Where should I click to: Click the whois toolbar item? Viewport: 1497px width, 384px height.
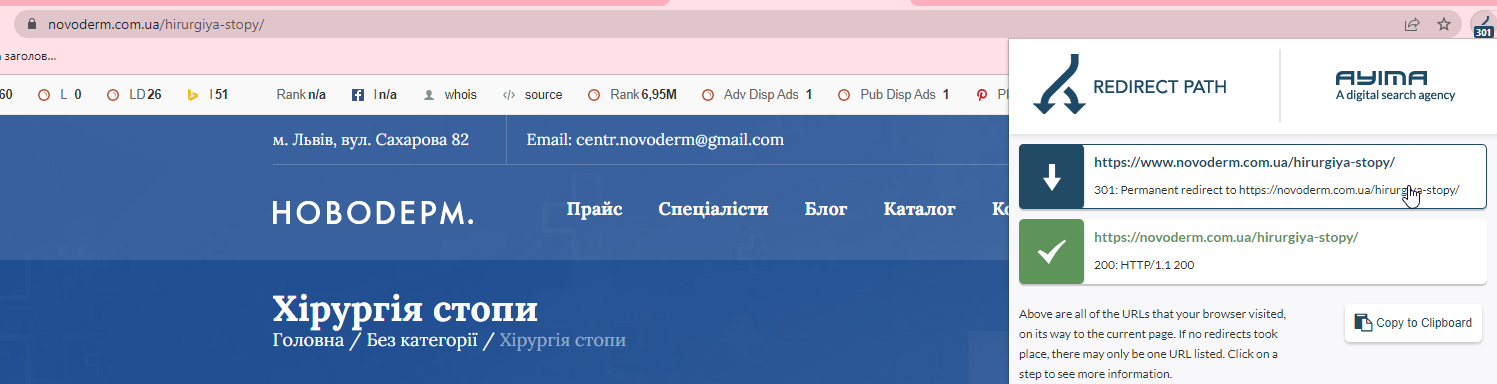(x=450, y=95)
